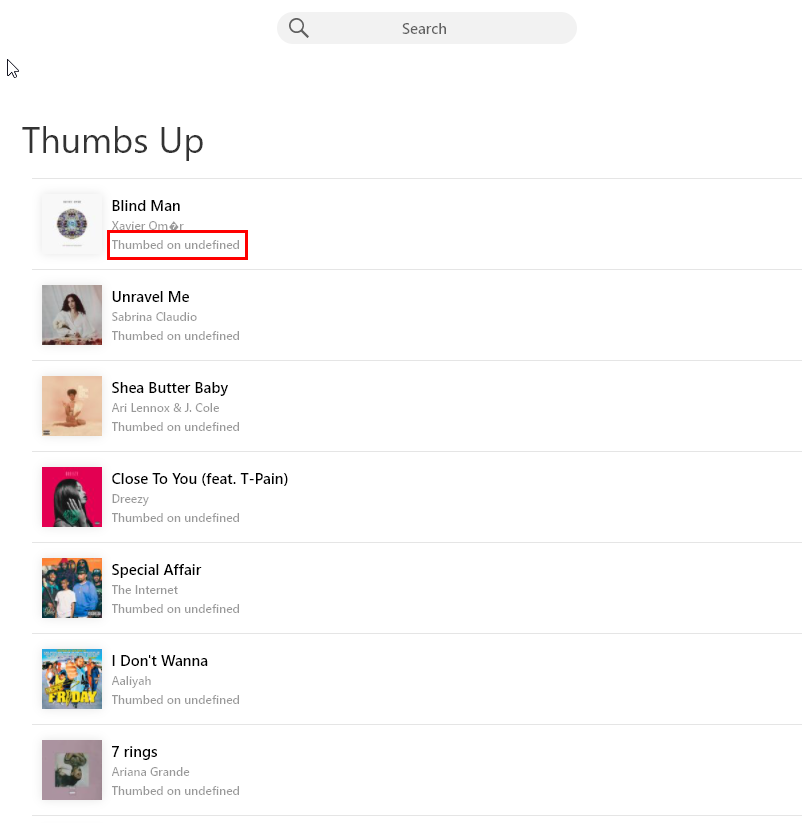Click the 7 rings album artwork

[x=72, y=770]
